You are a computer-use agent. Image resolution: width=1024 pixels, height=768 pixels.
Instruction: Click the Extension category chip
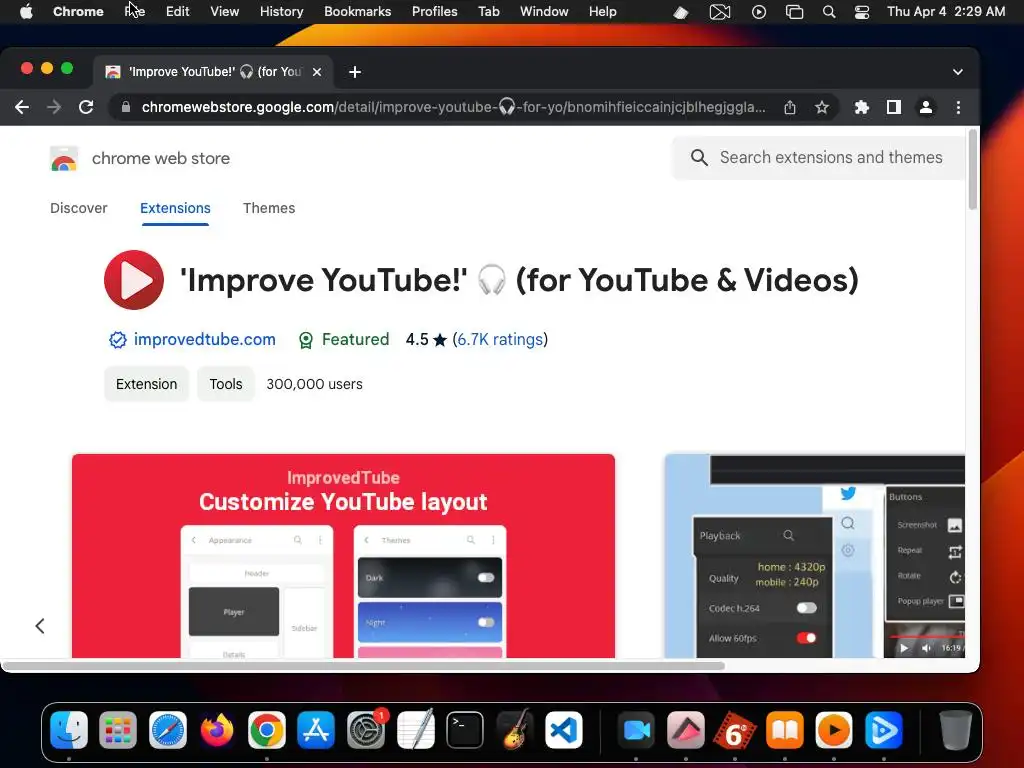click(x=146, y=384)
